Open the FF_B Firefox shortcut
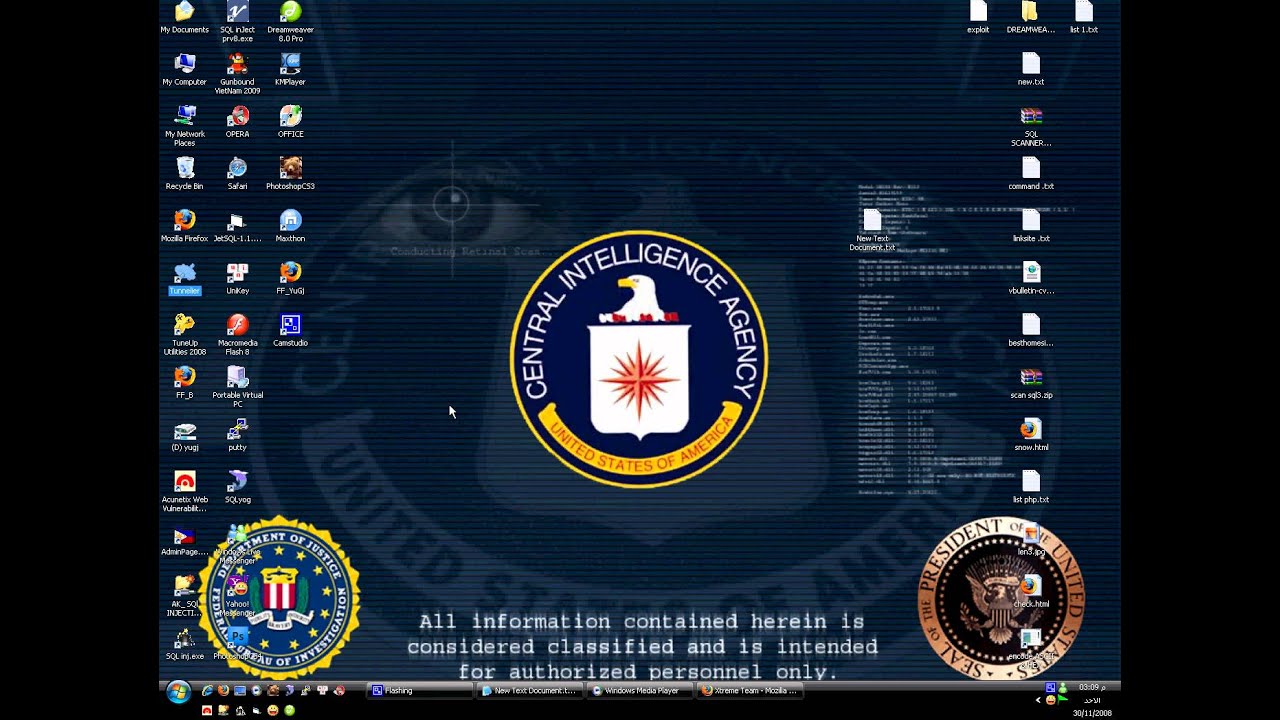This screenshot has height=720, width=1280. [184, 383]
